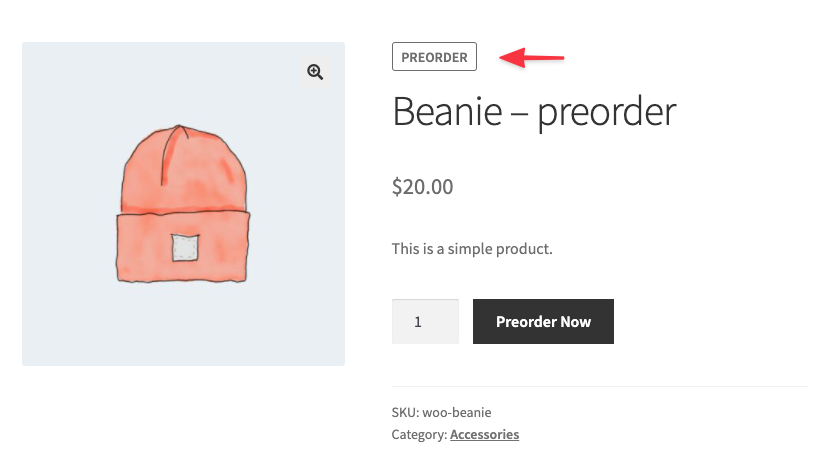Click the divider line above the SKU

599,386
